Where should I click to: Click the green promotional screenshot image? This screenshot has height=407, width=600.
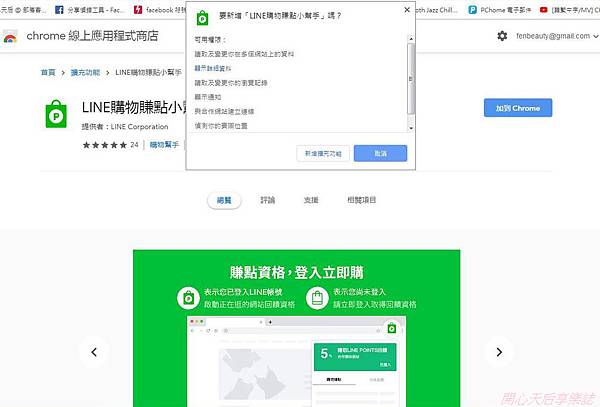[x=297, y=328]
